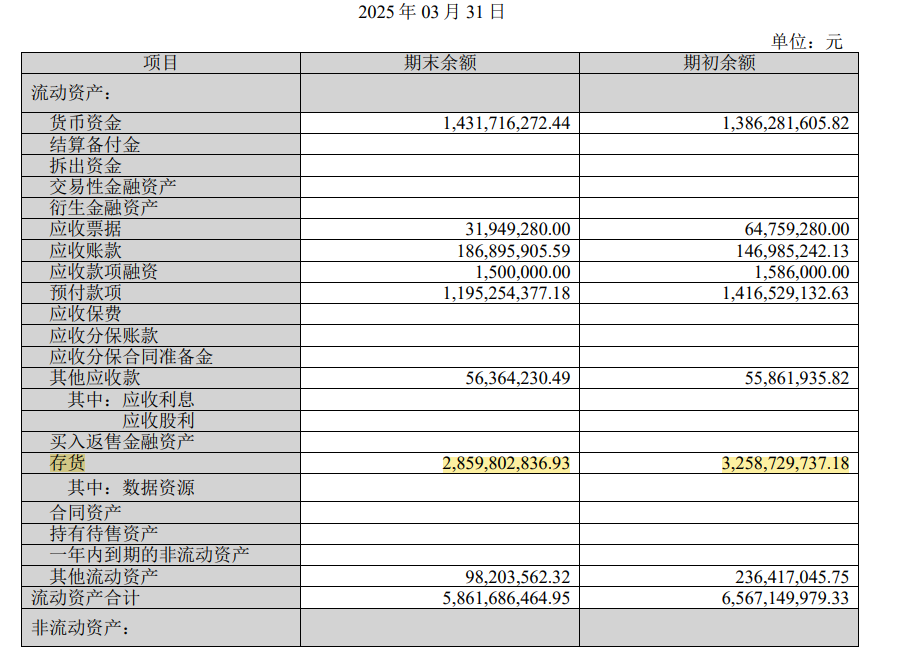Select highlighted value 3,258,729,737.18

[x=785, y=464]
